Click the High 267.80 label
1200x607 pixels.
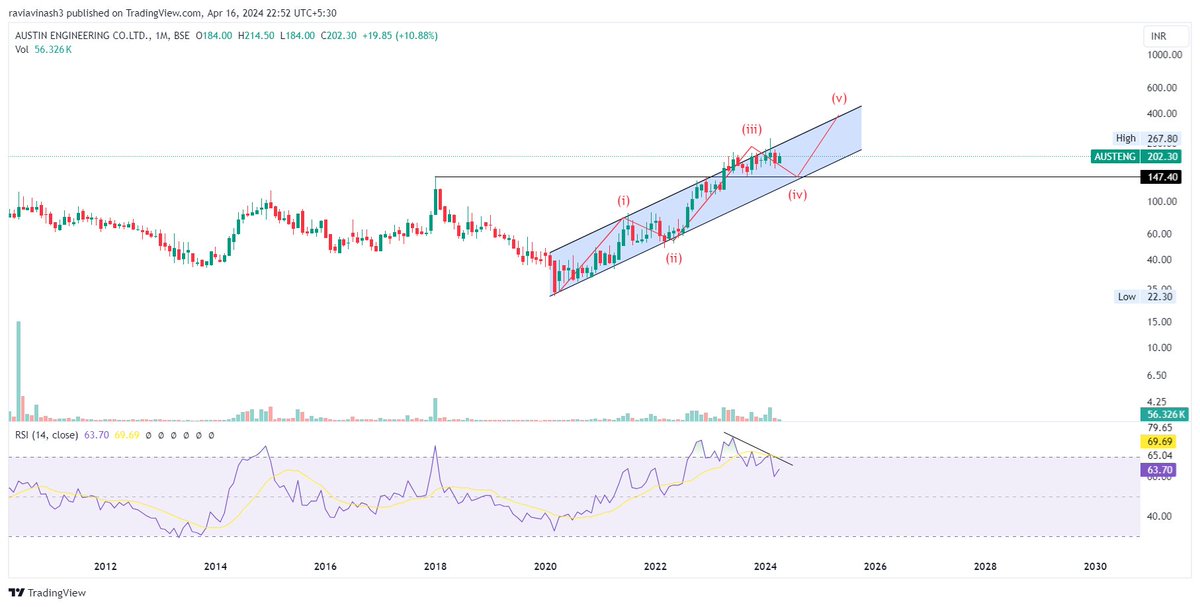[1149, 138]
